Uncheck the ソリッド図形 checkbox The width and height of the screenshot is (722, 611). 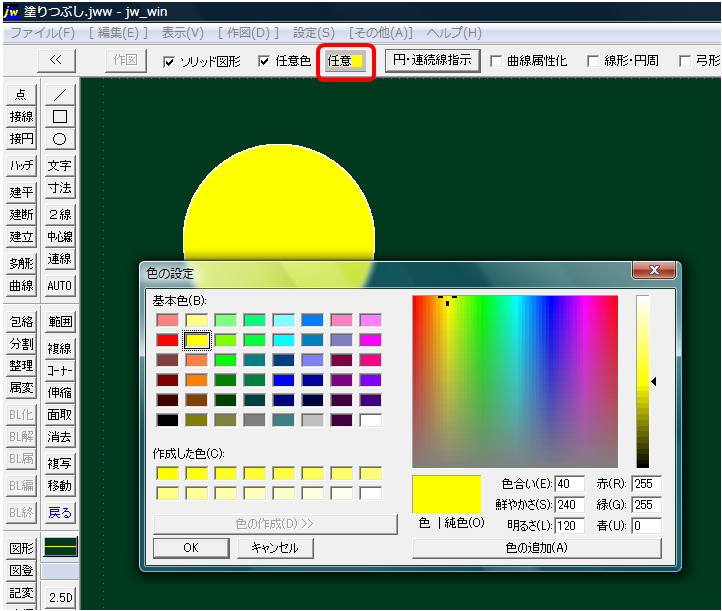point(170,61)
